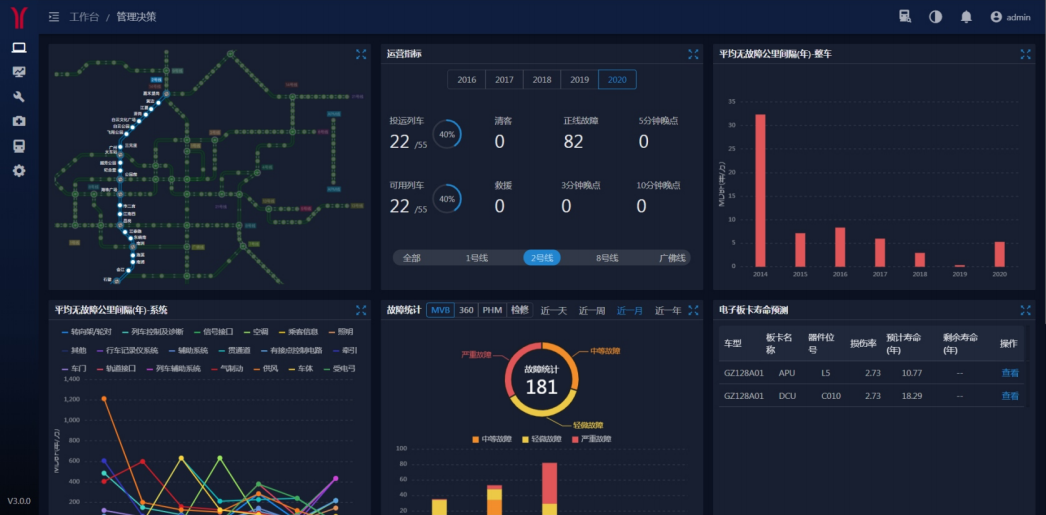Image resolution: width=1046 pixels, height=515 pixels.
Task: Click the 轻微故障 yellow swatch in legend
Action: click(525, 439)
